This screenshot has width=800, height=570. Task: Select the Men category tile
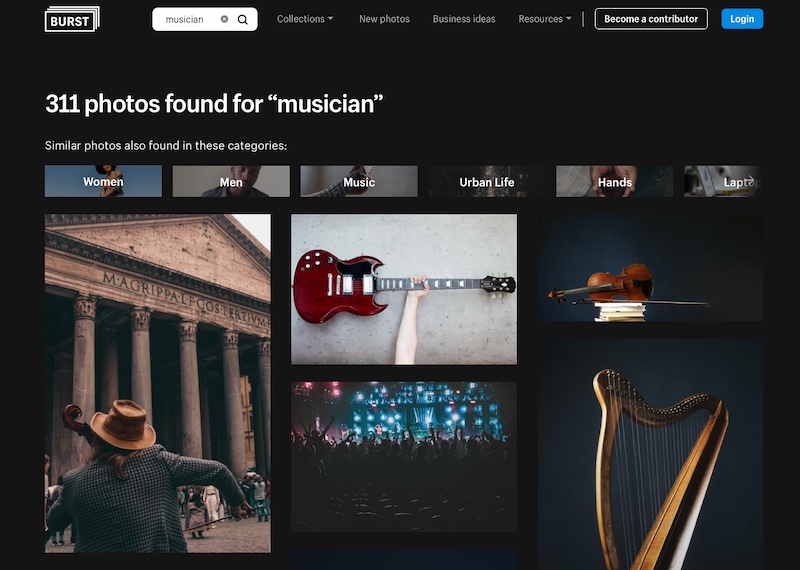231,181
